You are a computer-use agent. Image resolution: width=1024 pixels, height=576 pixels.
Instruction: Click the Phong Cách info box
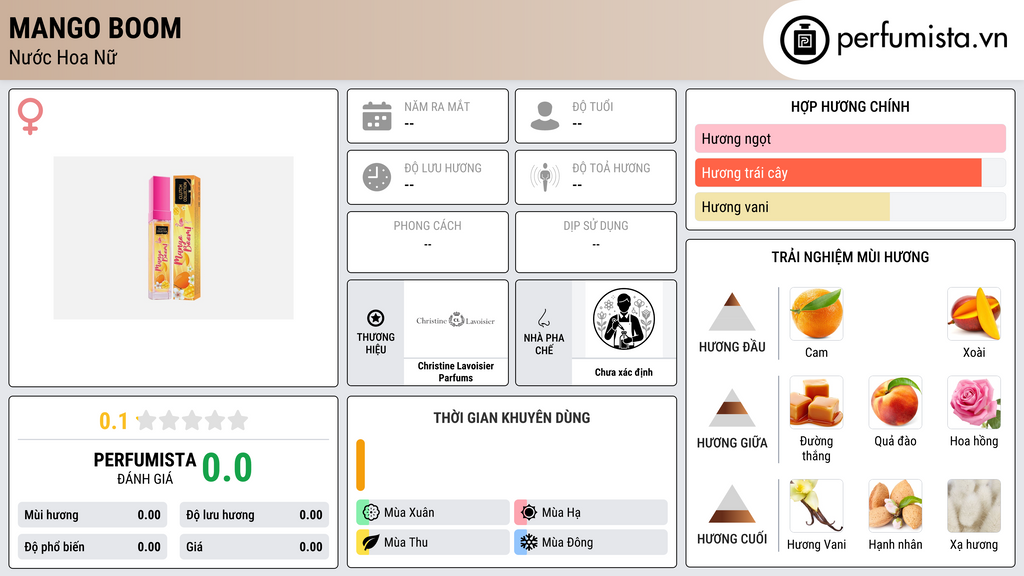[428, 242]
